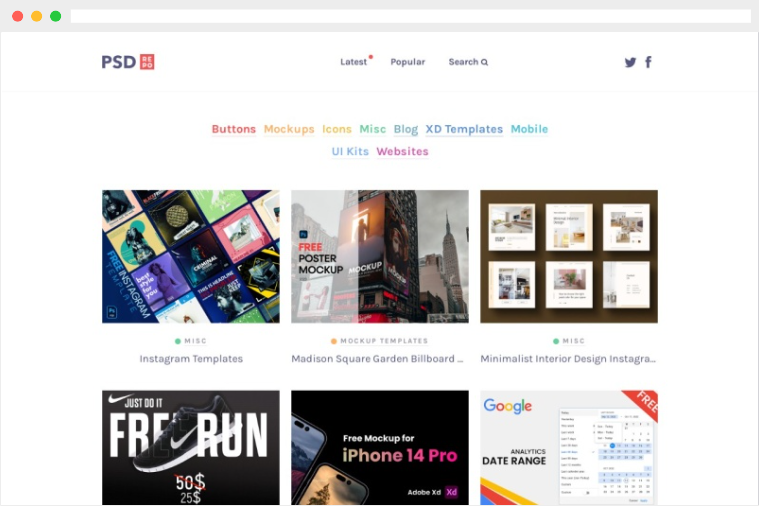The height and width of the screenshot is (506, 759).
Task: Click MISC tag under Minimalist Interior Design
Action: click(573, 341)
